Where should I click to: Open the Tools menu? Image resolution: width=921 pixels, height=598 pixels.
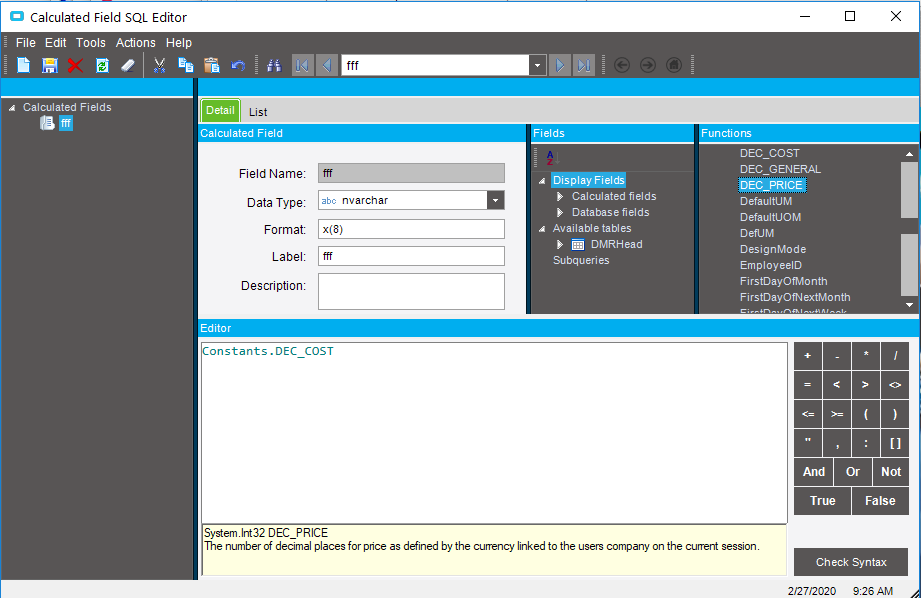point(90,43)
